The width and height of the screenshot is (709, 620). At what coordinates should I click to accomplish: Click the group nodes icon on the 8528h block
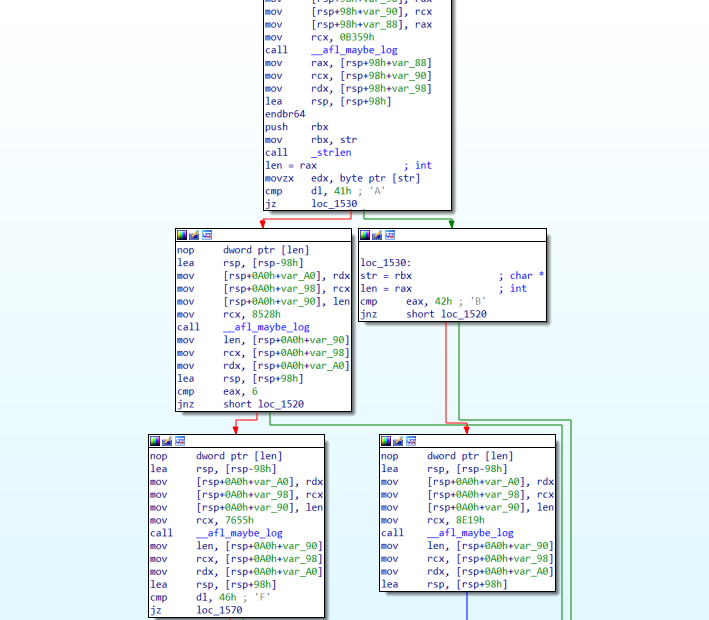click(x=206, y=235)
